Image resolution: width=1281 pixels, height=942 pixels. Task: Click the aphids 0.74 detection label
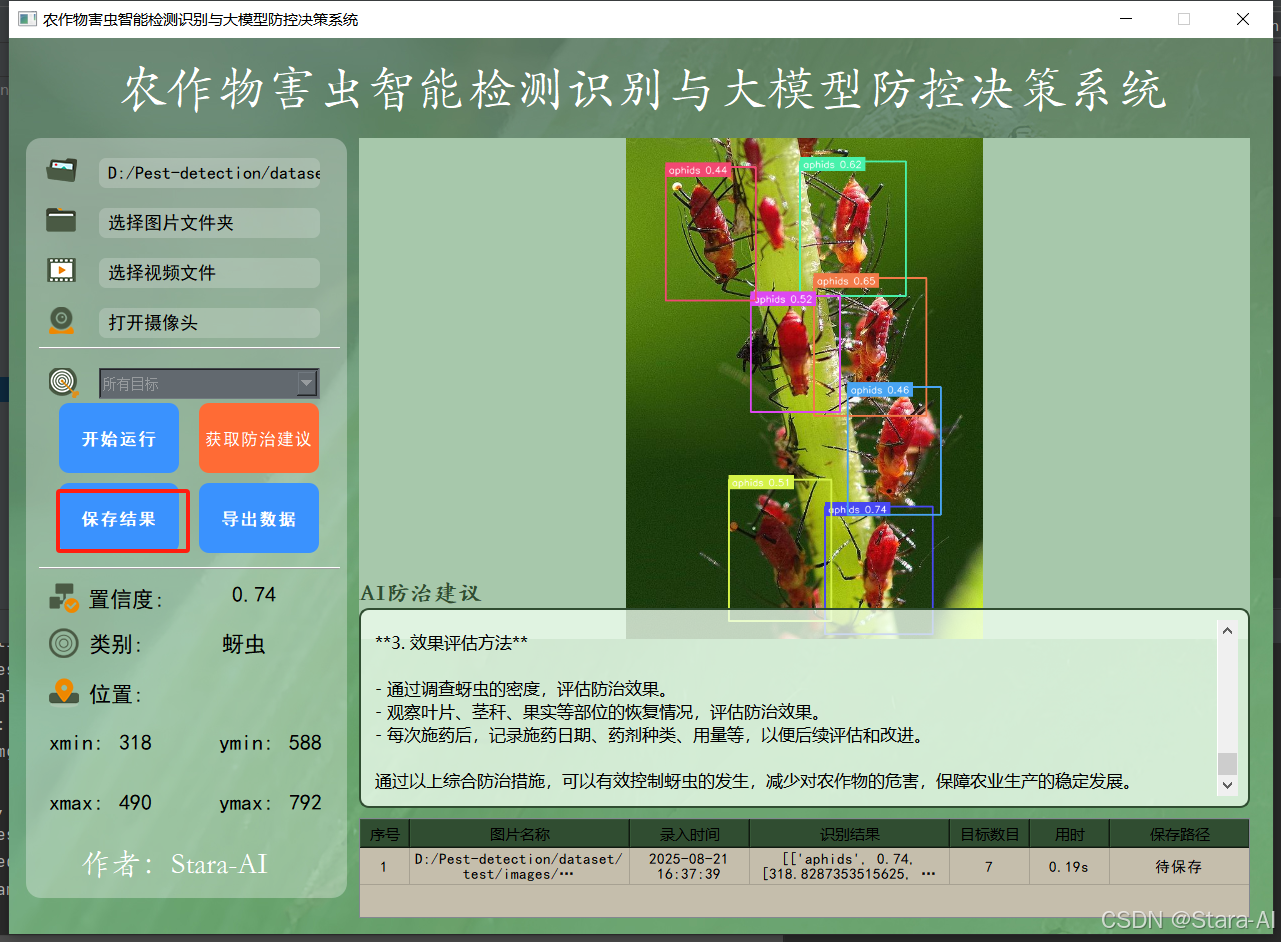858,509
